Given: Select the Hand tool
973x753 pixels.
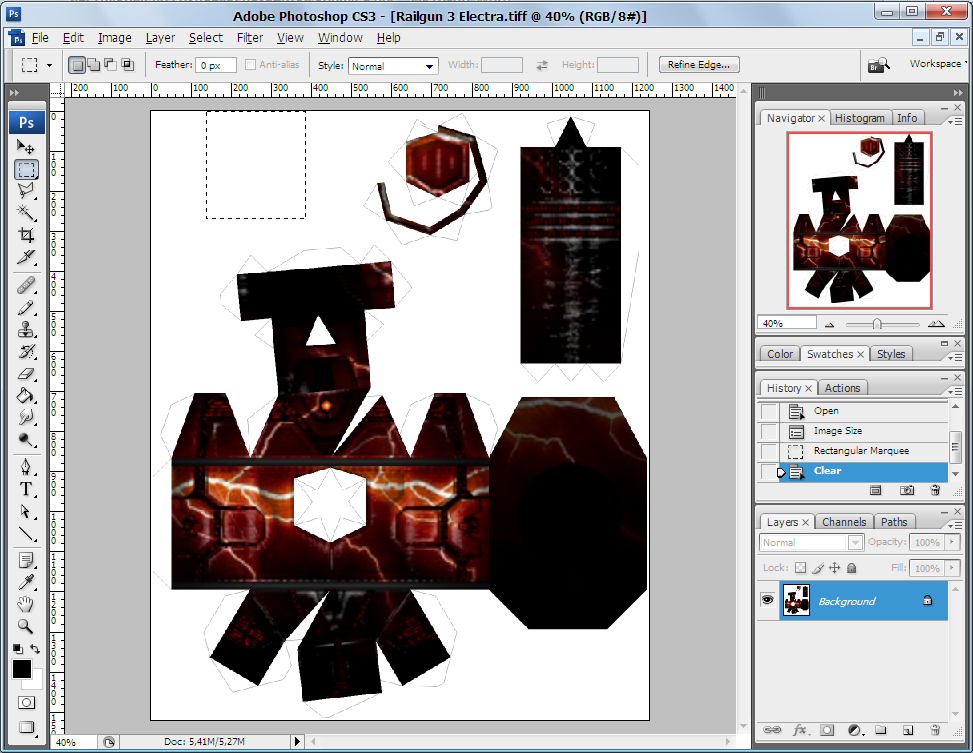Looking at the screenshot, I should (25, 604).
